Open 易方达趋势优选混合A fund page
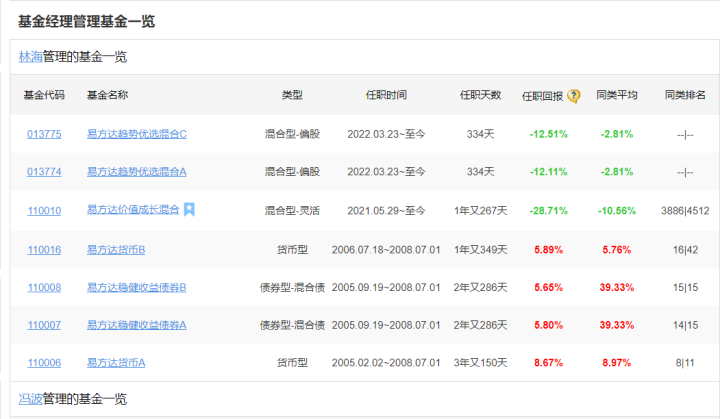Screen dimensions: 720x419 pyautogui.click(x=136, y=172)
